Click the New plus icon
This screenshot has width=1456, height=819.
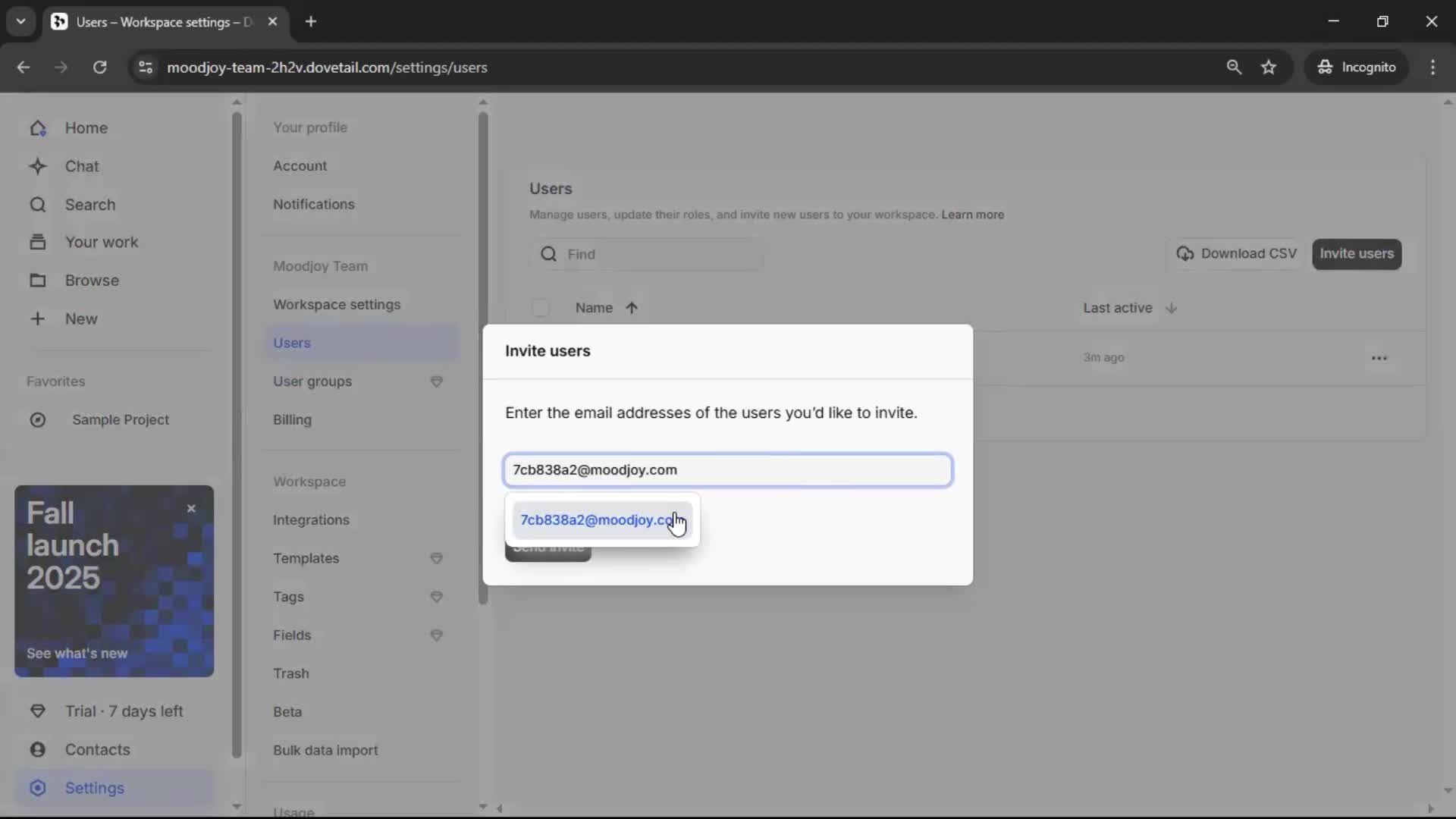point(38,318)
